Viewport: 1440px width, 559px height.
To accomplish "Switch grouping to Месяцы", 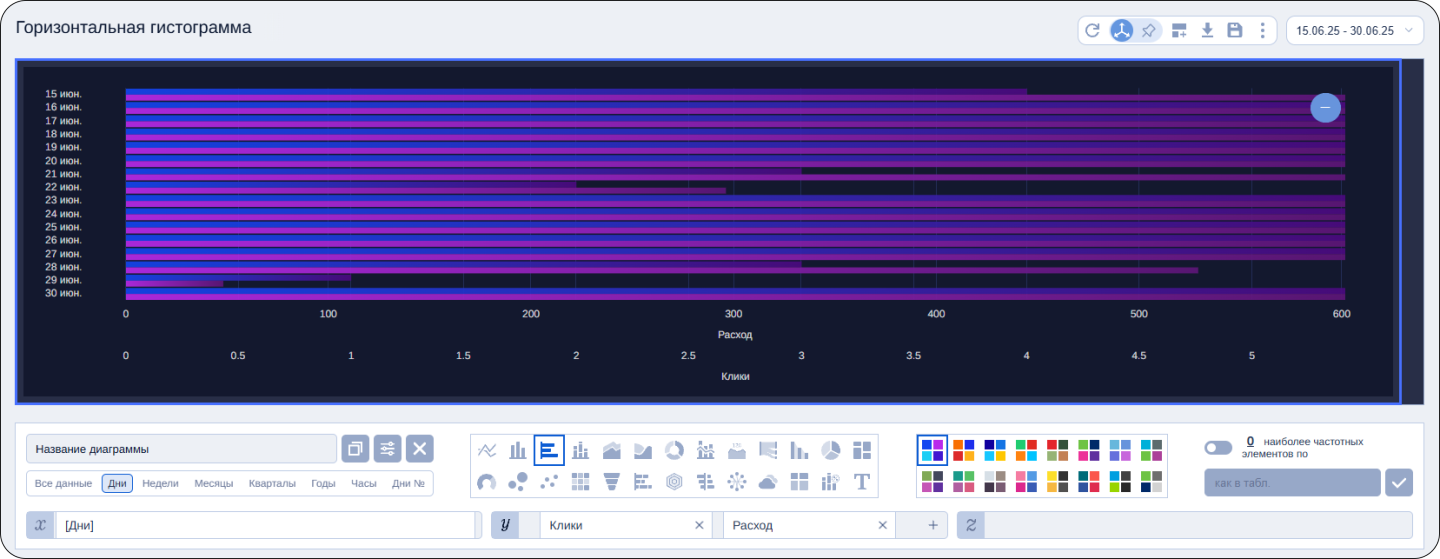I will tap(213, 484).
